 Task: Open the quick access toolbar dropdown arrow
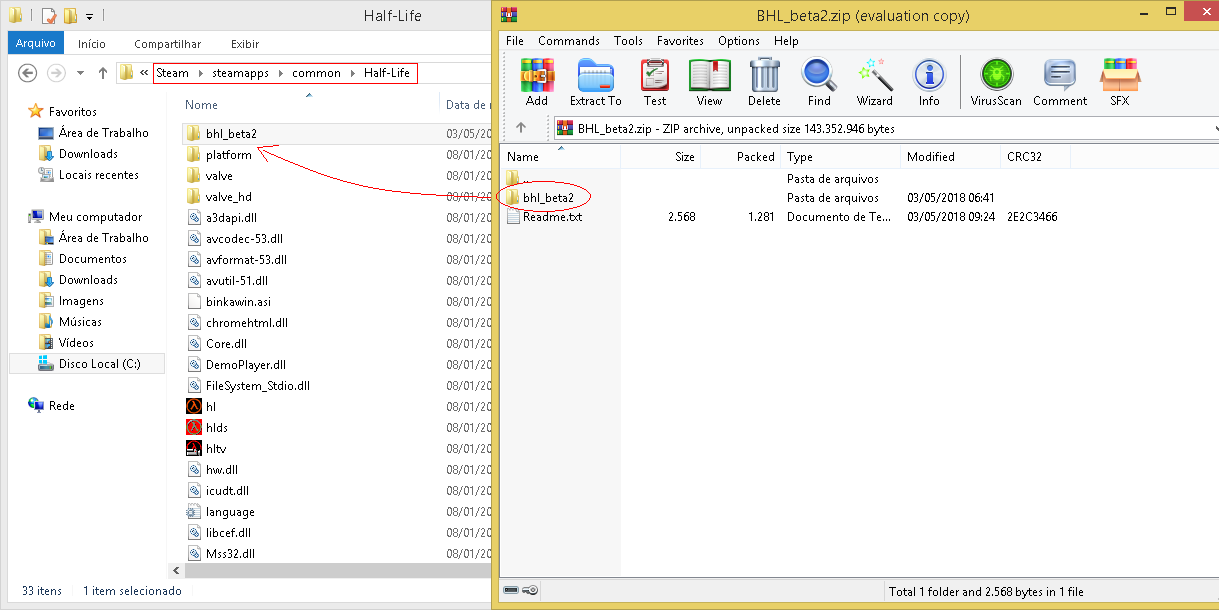89,17
